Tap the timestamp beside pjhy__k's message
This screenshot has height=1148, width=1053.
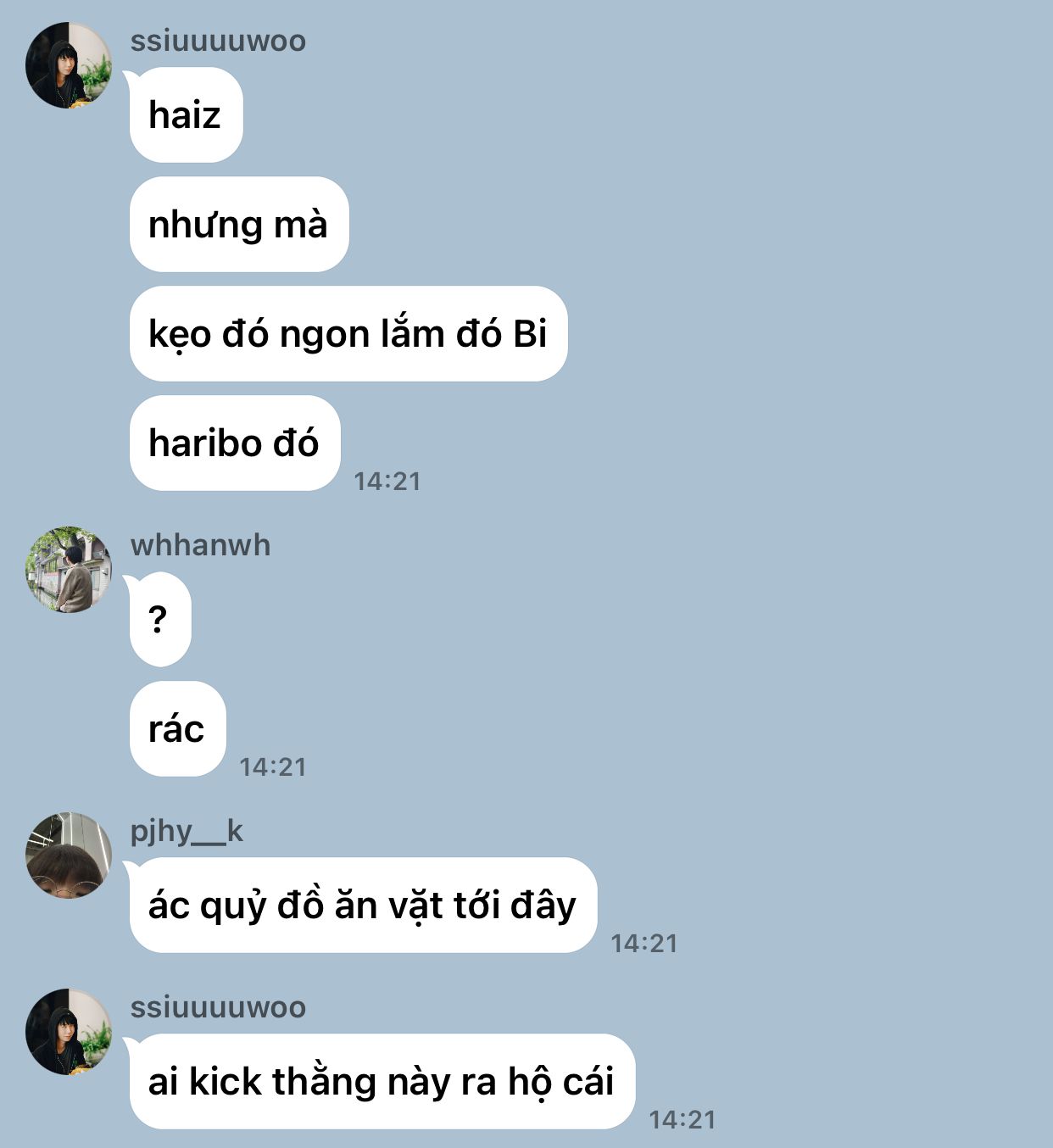[643, 943]
